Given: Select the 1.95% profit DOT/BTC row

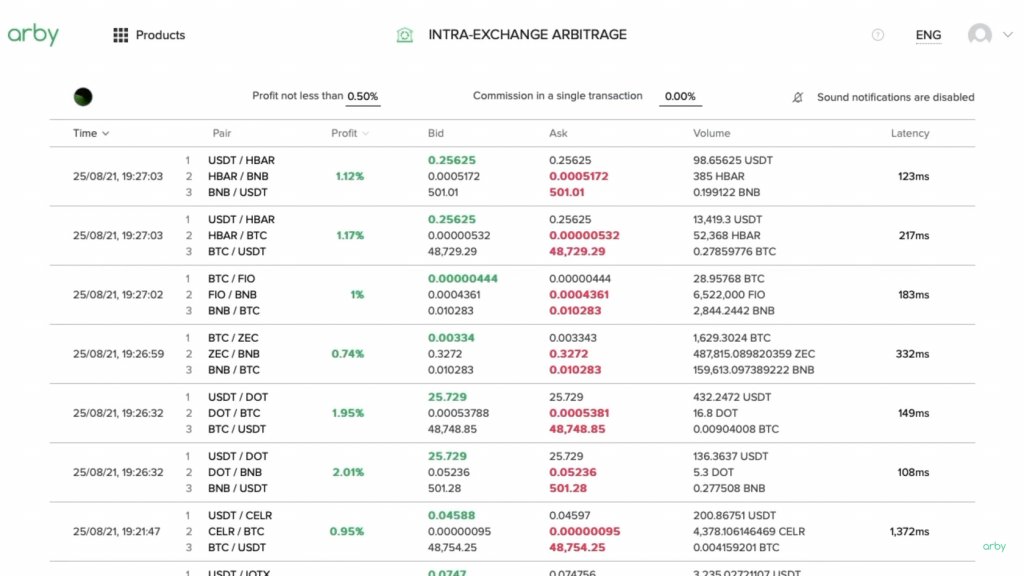Looking at the screenshot, I should [347, 413].
